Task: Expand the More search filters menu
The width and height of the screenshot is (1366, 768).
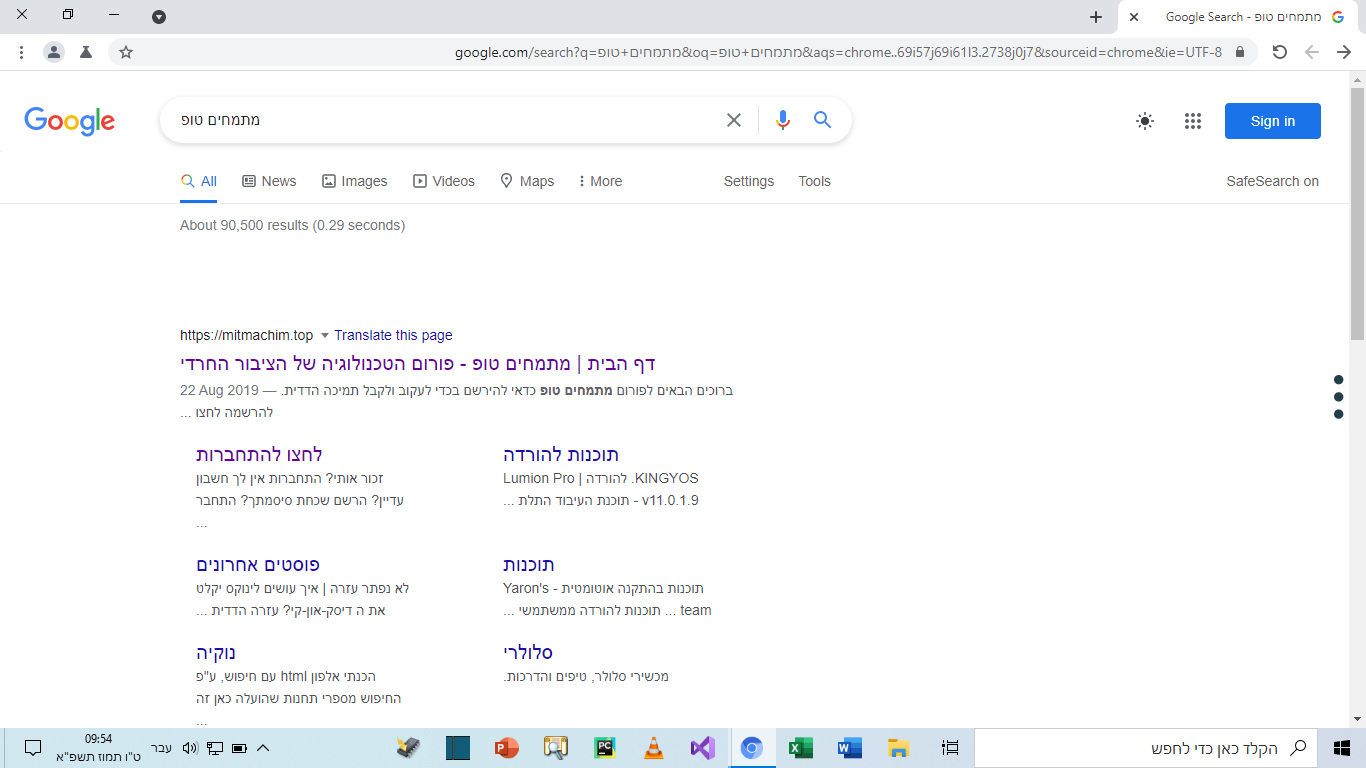Action: (600, 181)
